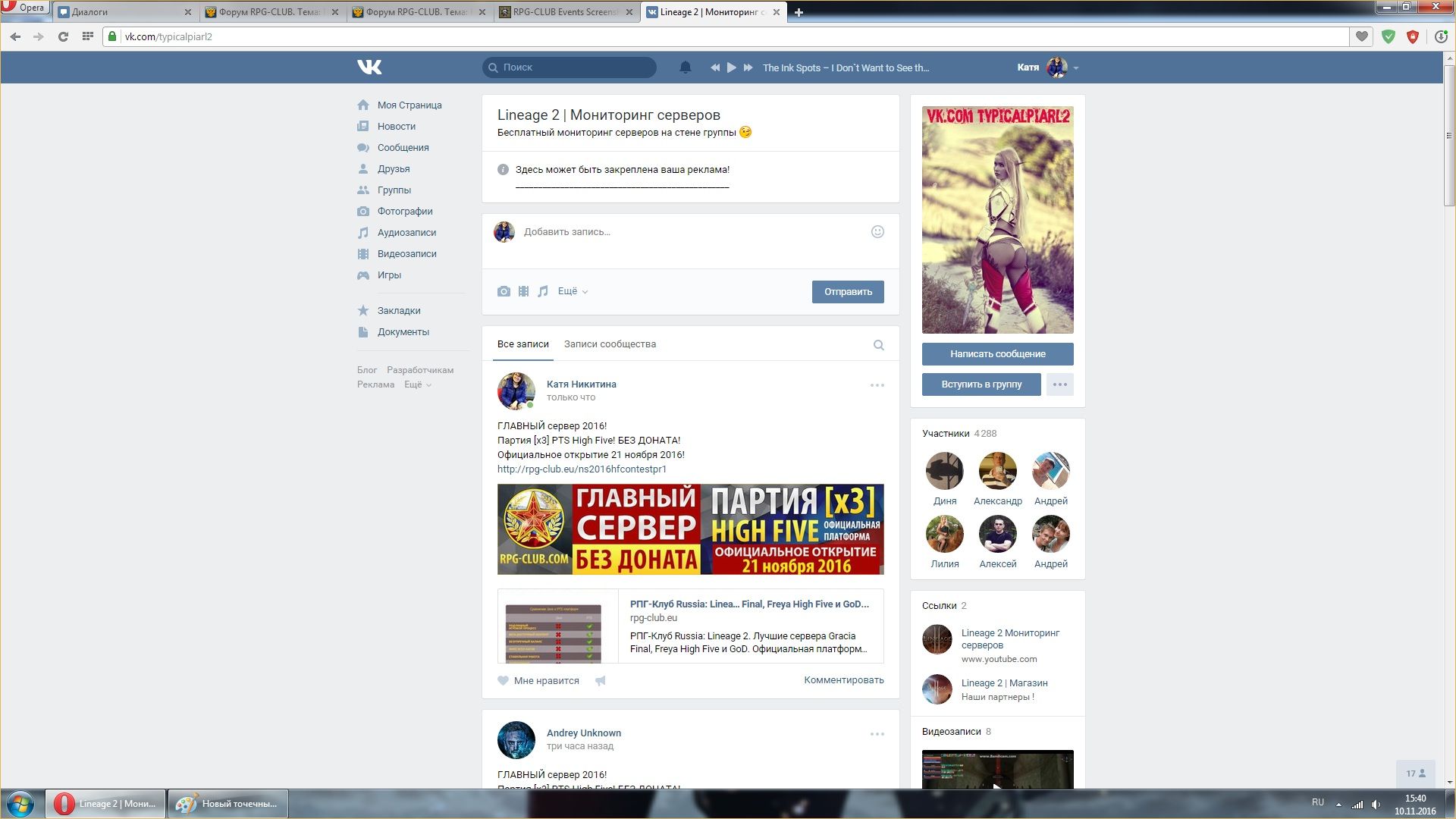This screenshot has width=1456, height=819.
Task: Switch to the Диалоги browser tab
Action: coord(125,12)
